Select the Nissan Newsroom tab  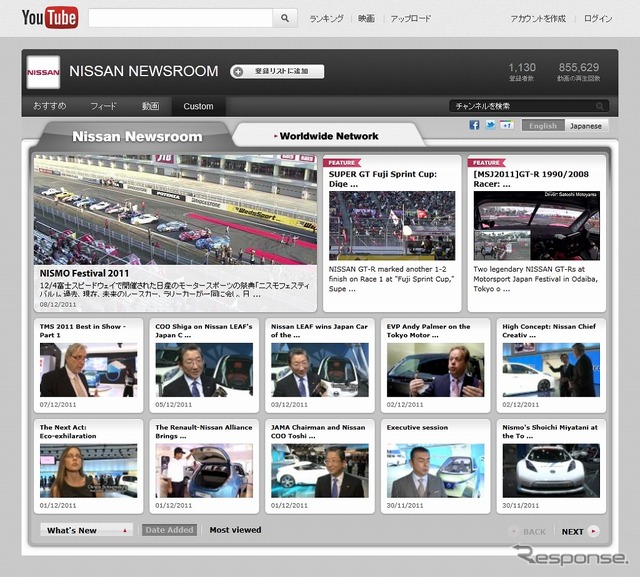click(x=137, y=136)
